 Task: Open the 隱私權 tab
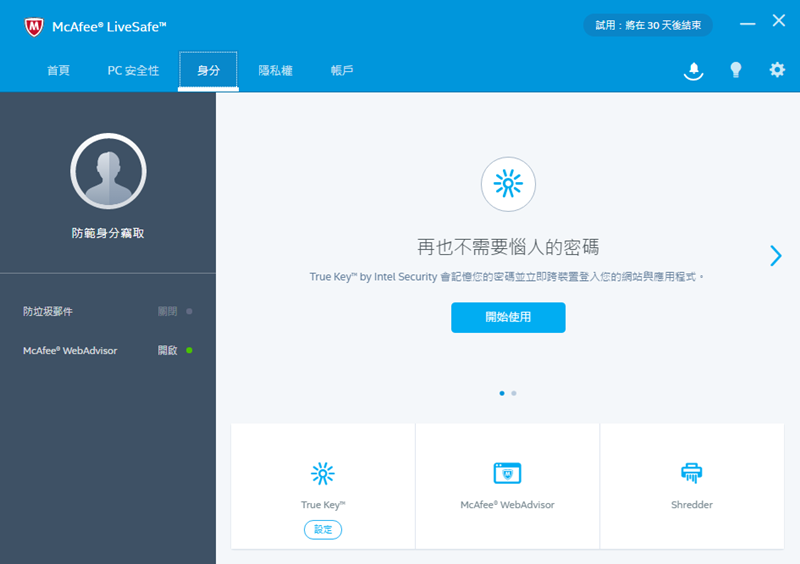[x=275, y=70]
